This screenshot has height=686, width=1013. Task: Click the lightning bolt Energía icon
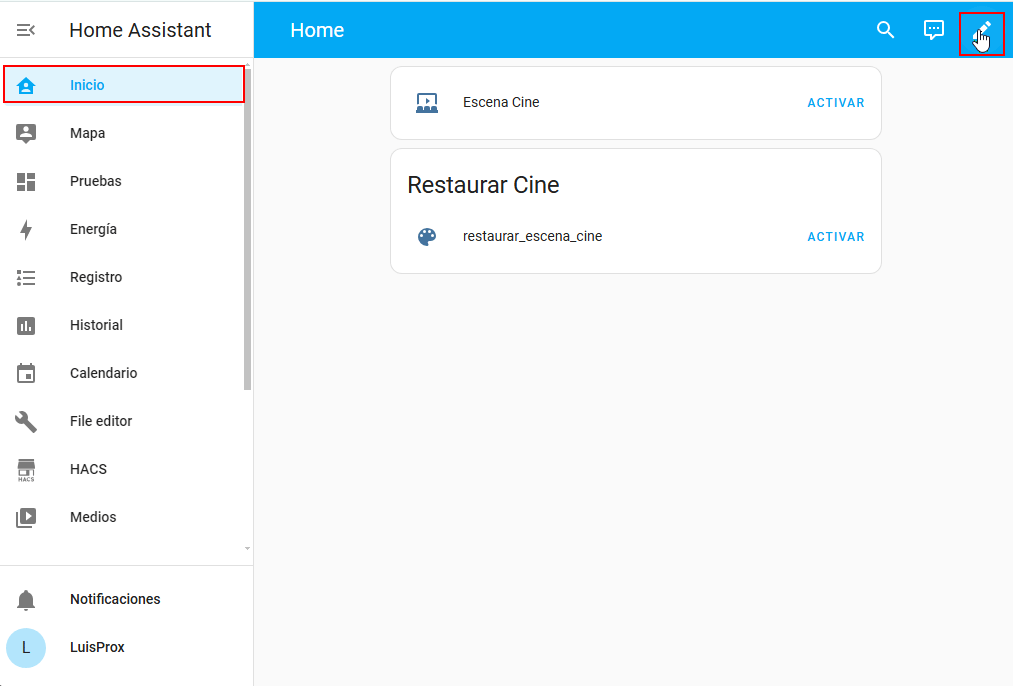[x=26, y=230]
